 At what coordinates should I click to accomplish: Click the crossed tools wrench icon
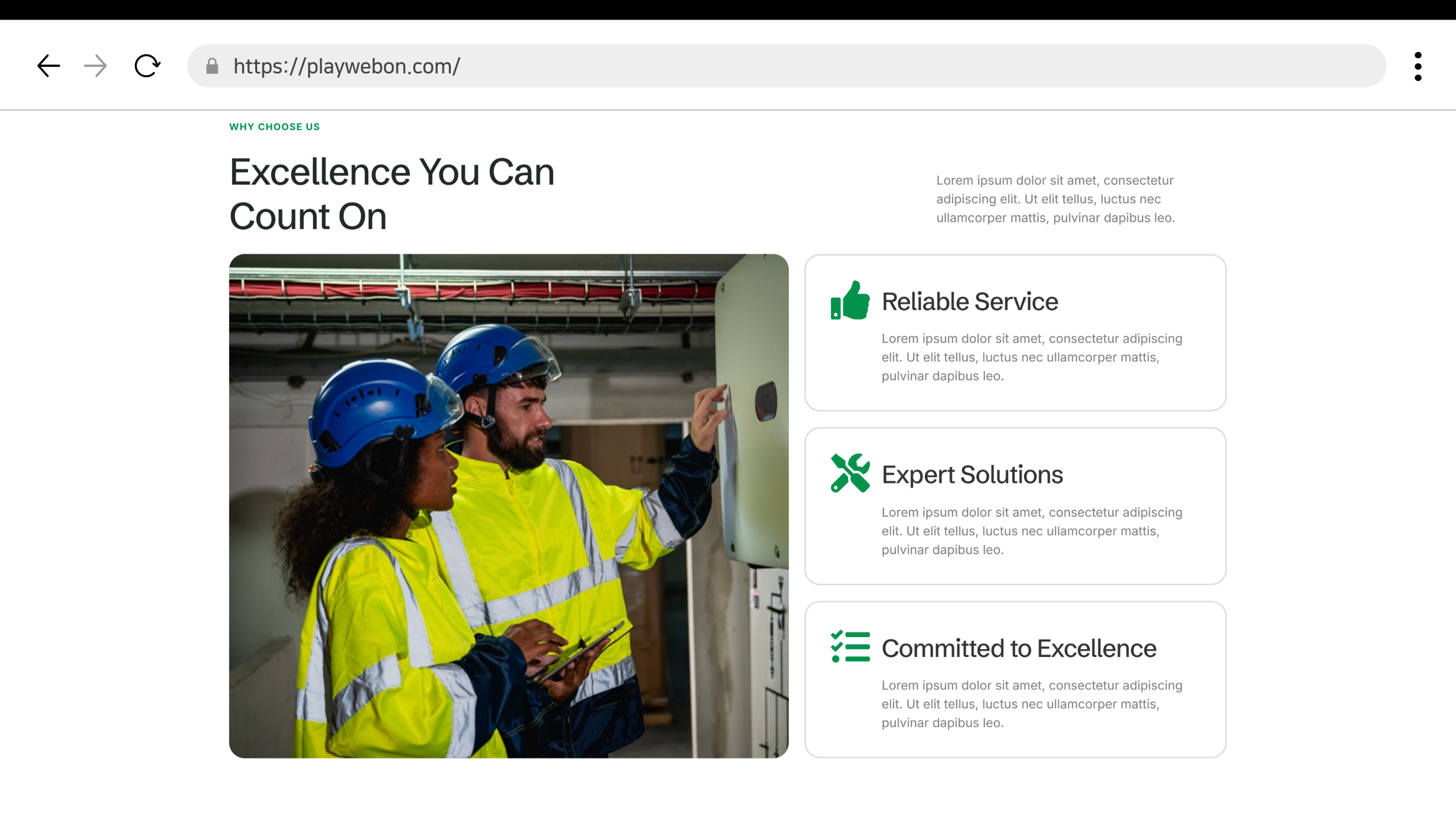(x=850, y=473)
